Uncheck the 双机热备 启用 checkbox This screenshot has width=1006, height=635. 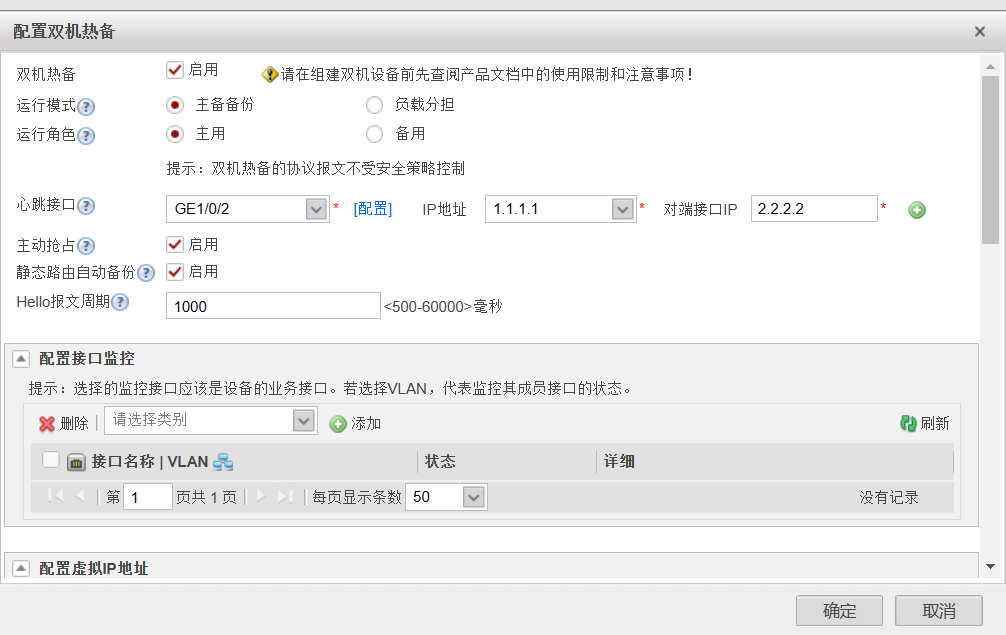click(175, 70)
